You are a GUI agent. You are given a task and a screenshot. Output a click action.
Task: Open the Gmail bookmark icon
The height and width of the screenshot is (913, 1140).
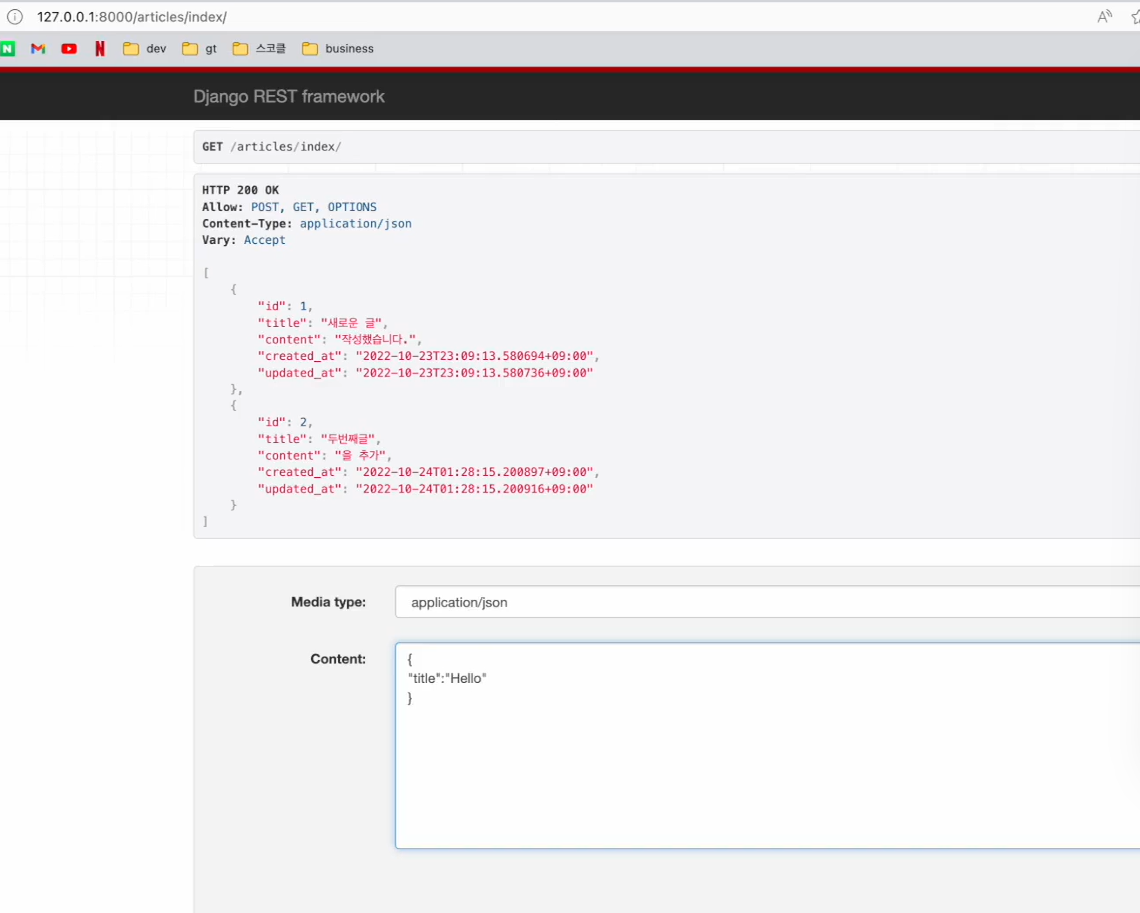tap(38, 49)
